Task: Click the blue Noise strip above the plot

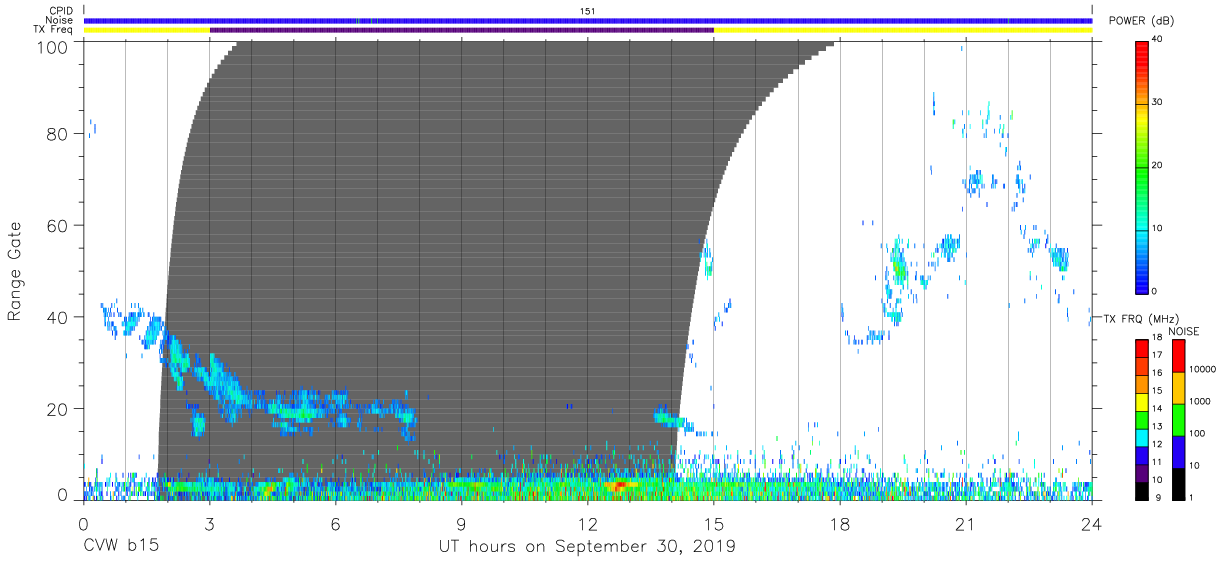Action: pyautogui.click(x=588, y=20)
